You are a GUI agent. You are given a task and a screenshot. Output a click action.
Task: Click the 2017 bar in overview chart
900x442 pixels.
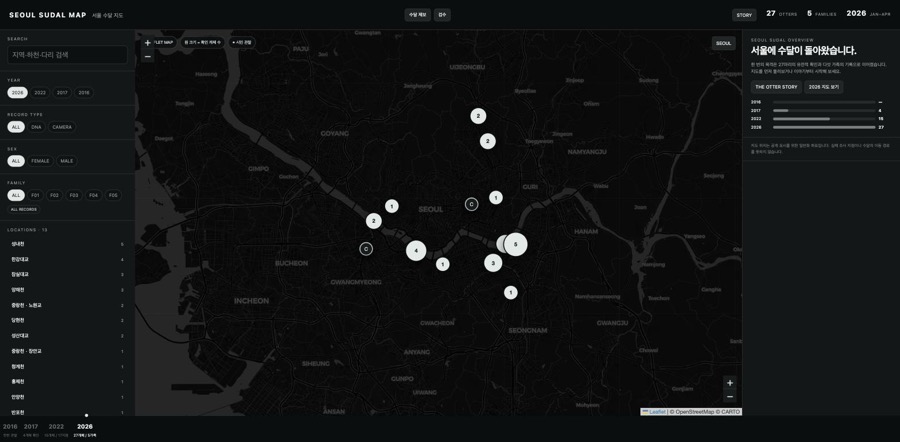(x=824, y=110)
